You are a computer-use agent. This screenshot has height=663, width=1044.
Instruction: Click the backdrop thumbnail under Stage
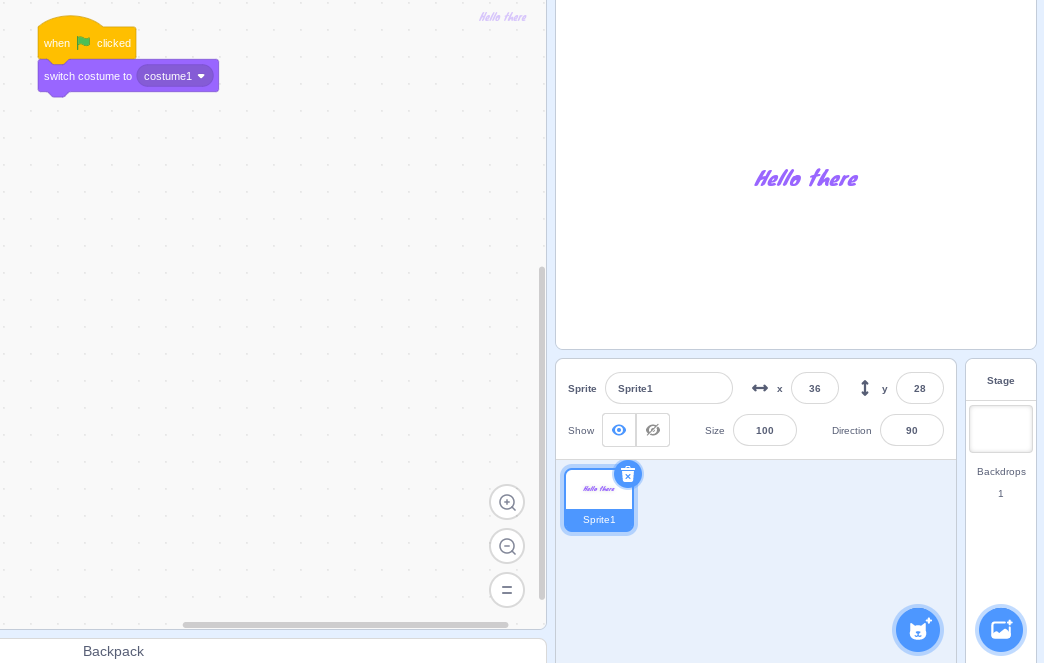tap(1000, 428)
